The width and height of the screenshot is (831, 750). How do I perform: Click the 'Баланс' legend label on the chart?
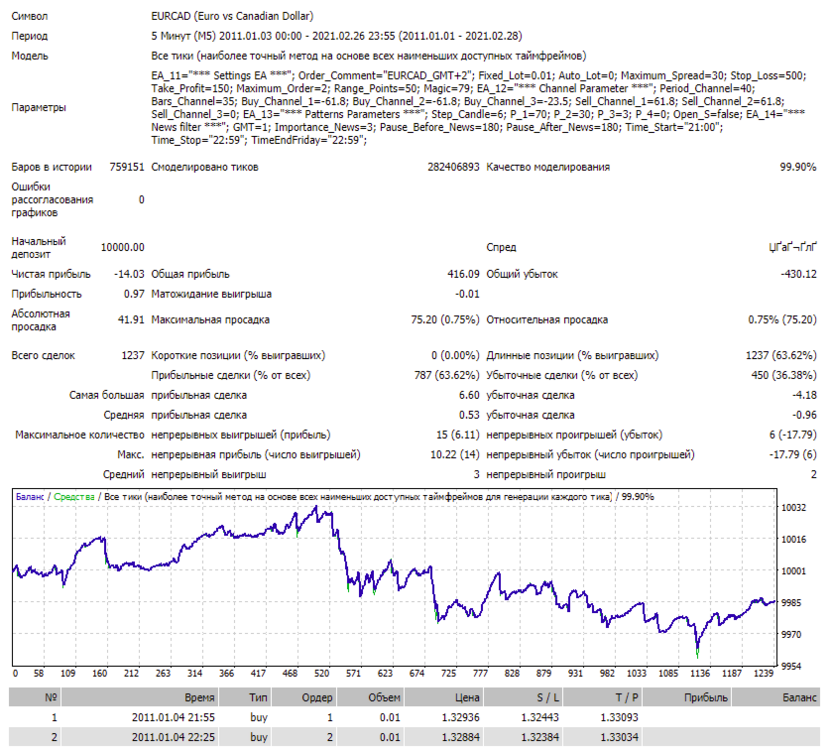pos(30,497)
